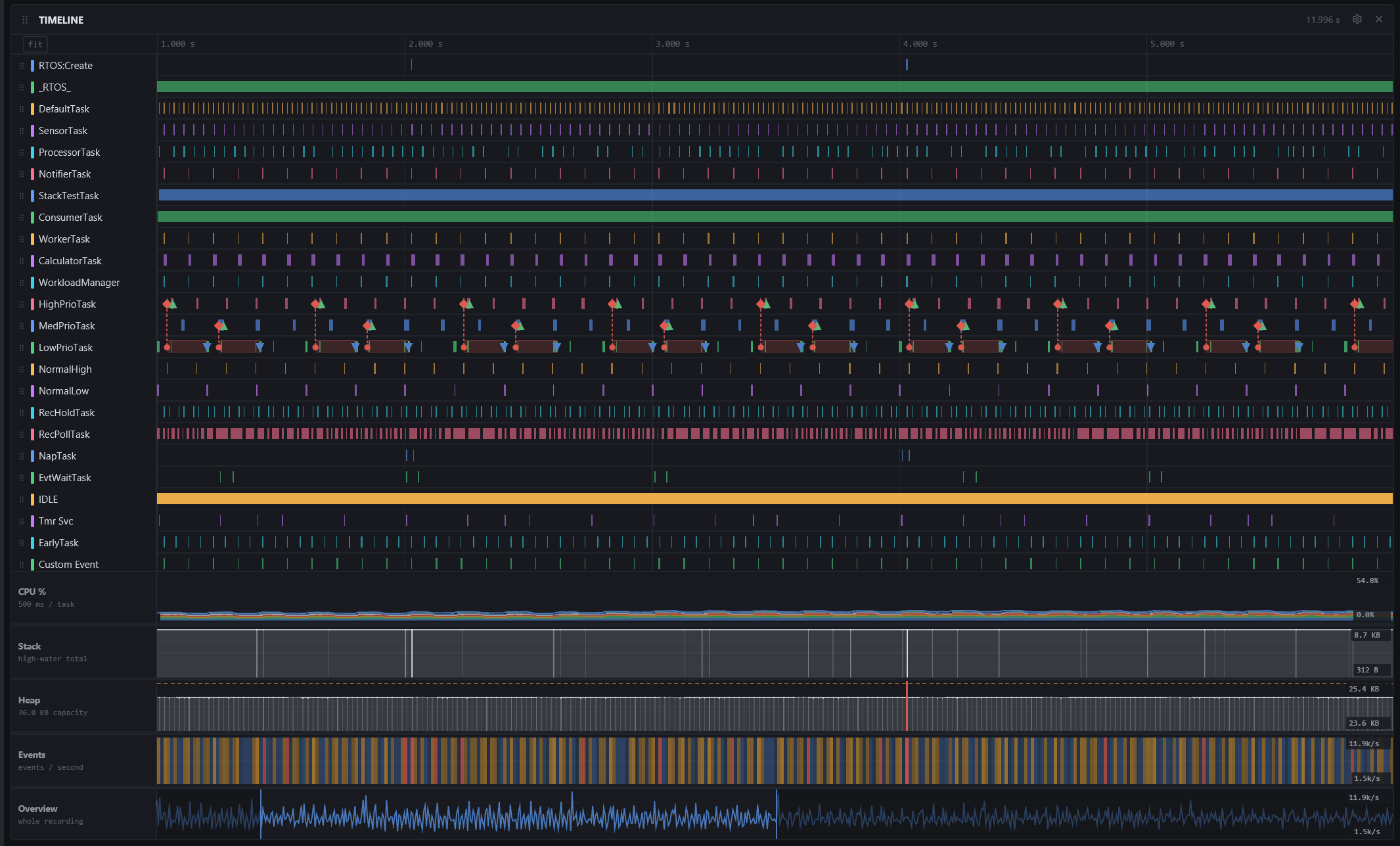Click the RTOS:Create blue color swatch
This screenshot has width=1400, height=846.
[32, 66]
